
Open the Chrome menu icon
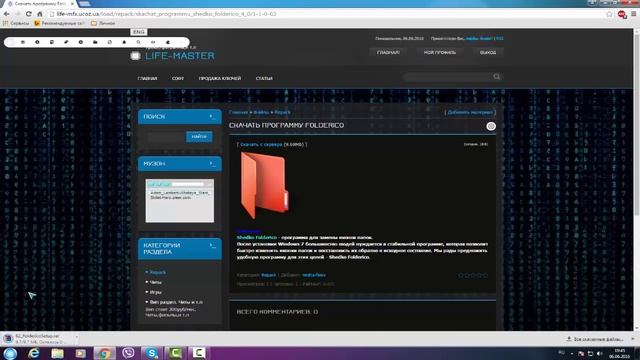pos(634,14)
